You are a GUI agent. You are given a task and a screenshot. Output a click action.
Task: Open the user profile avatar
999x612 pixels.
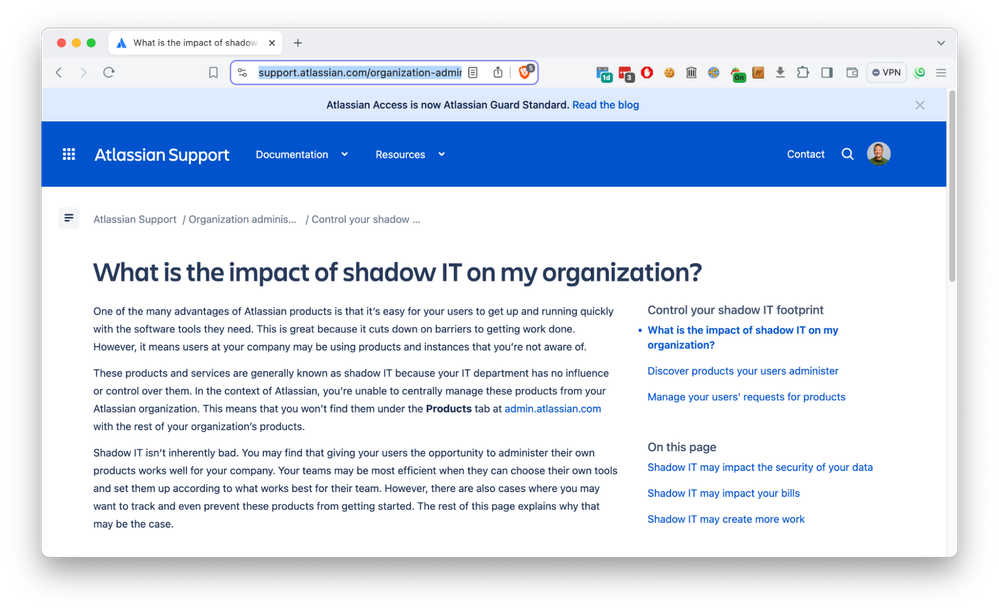(879, 153)
